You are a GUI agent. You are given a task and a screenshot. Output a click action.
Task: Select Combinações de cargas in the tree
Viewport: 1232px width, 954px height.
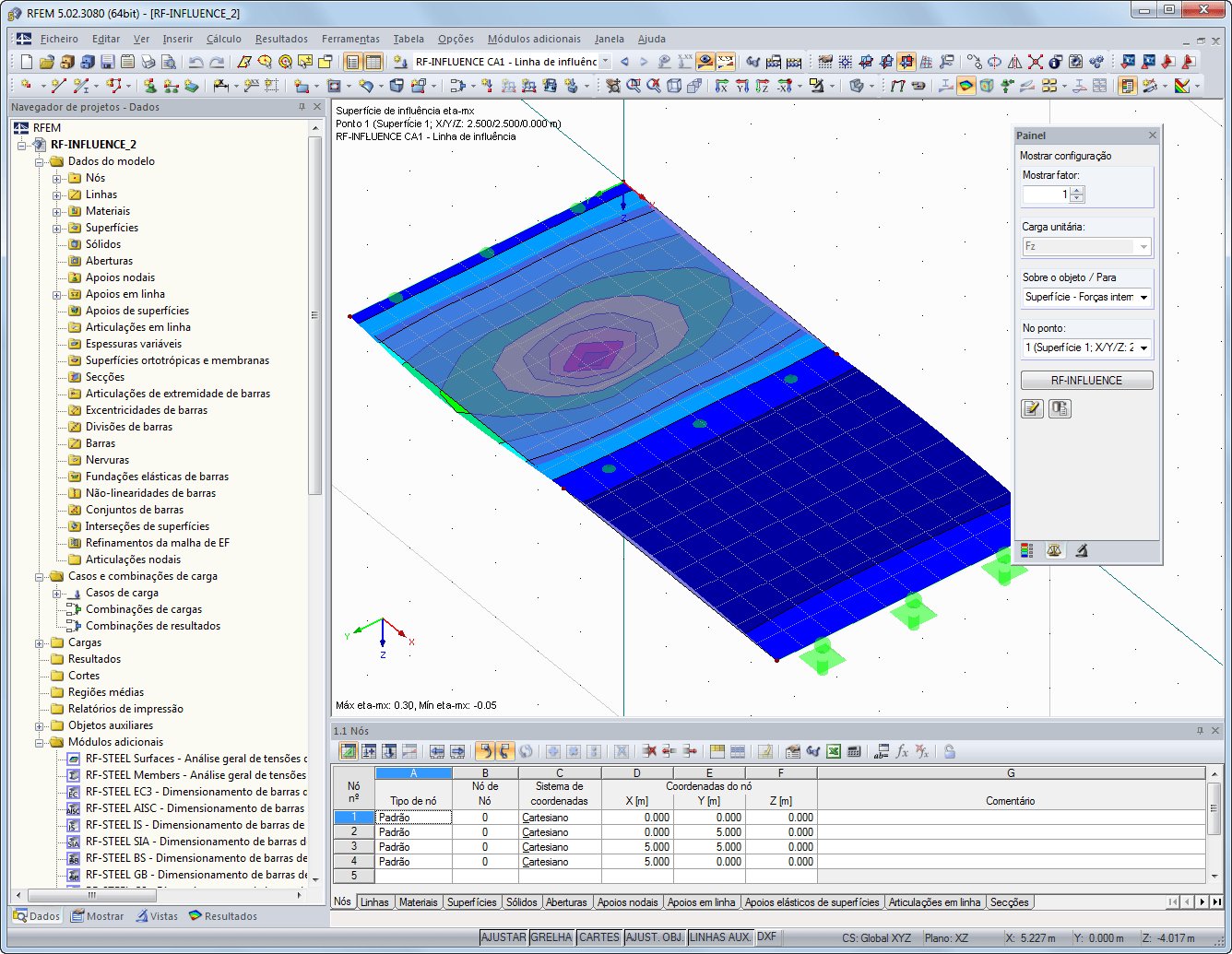click(144, 609)
